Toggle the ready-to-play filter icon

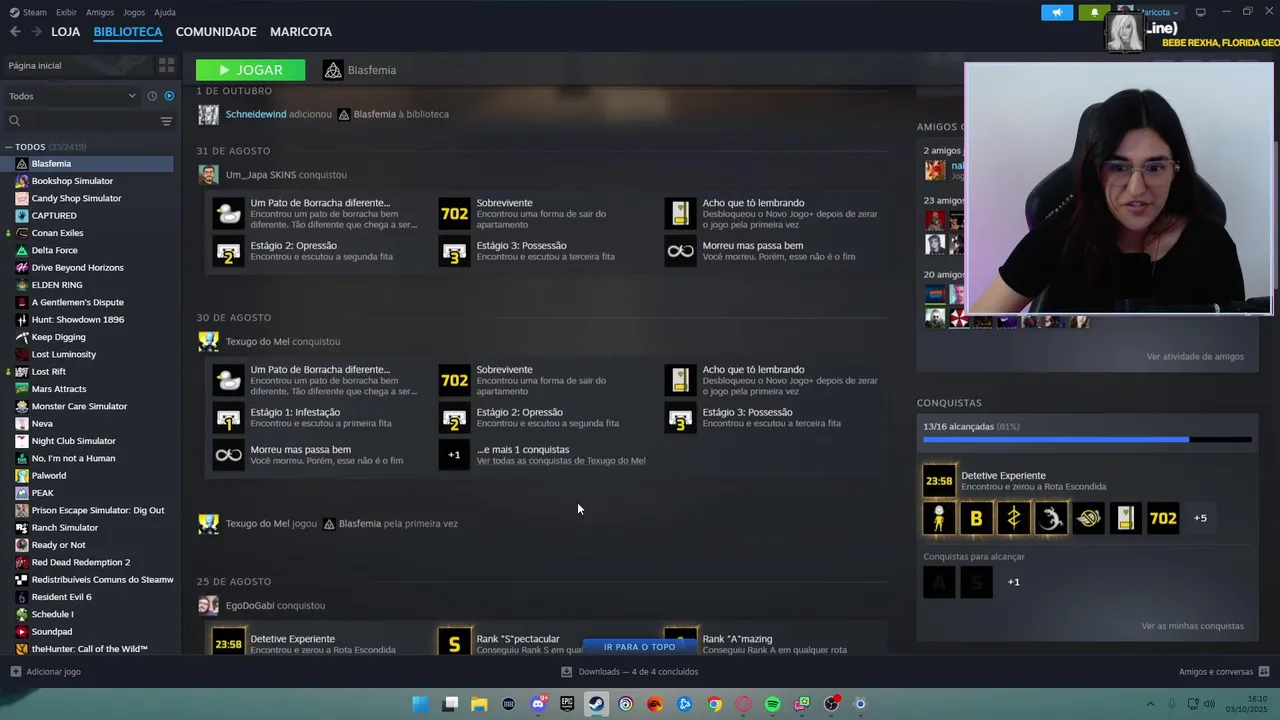[x=169, y=96]
